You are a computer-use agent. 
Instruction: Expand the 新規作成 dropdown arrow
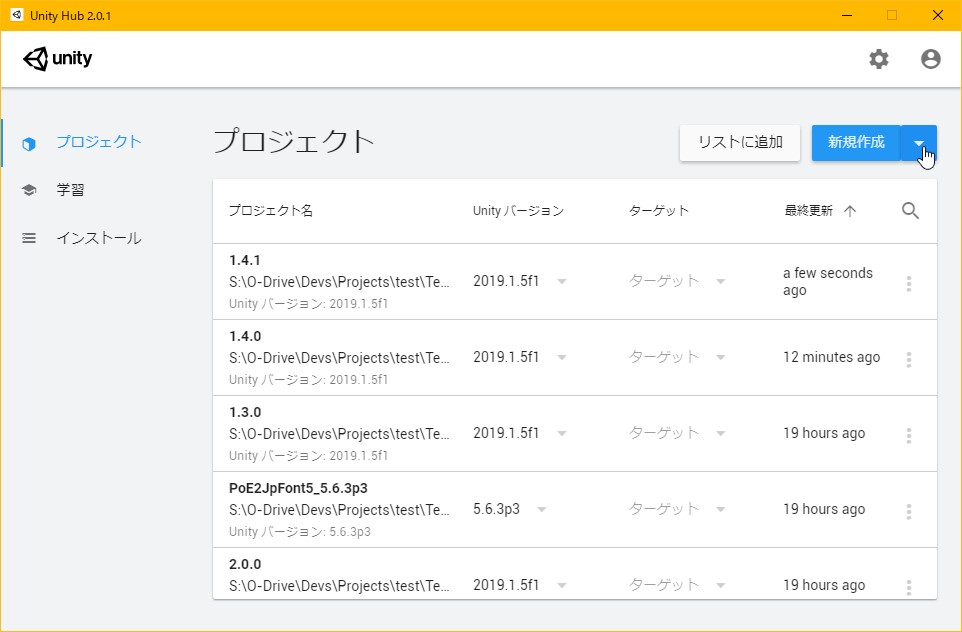tap(918, 143)
